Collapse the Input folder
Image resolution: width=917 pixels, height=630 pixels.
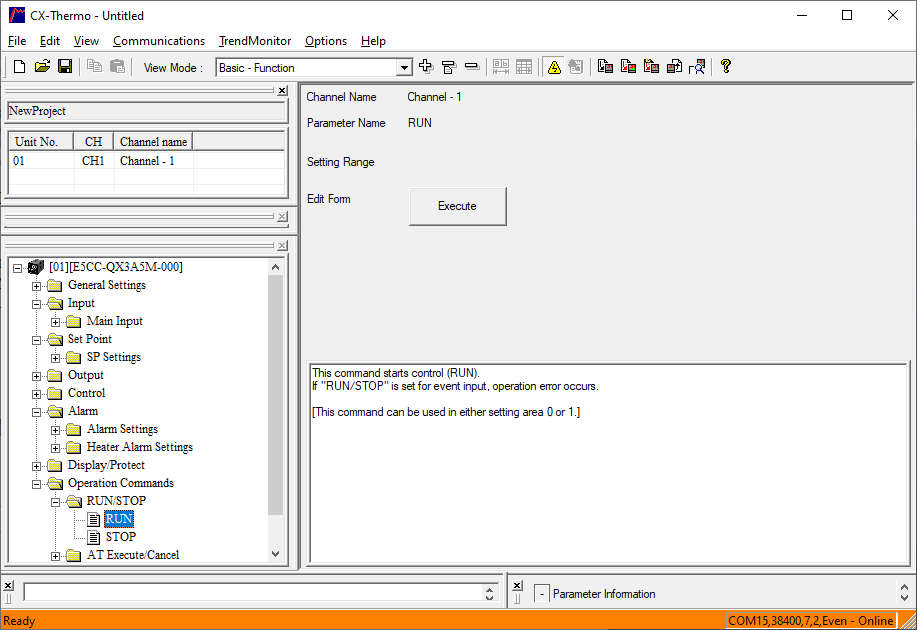36,304
